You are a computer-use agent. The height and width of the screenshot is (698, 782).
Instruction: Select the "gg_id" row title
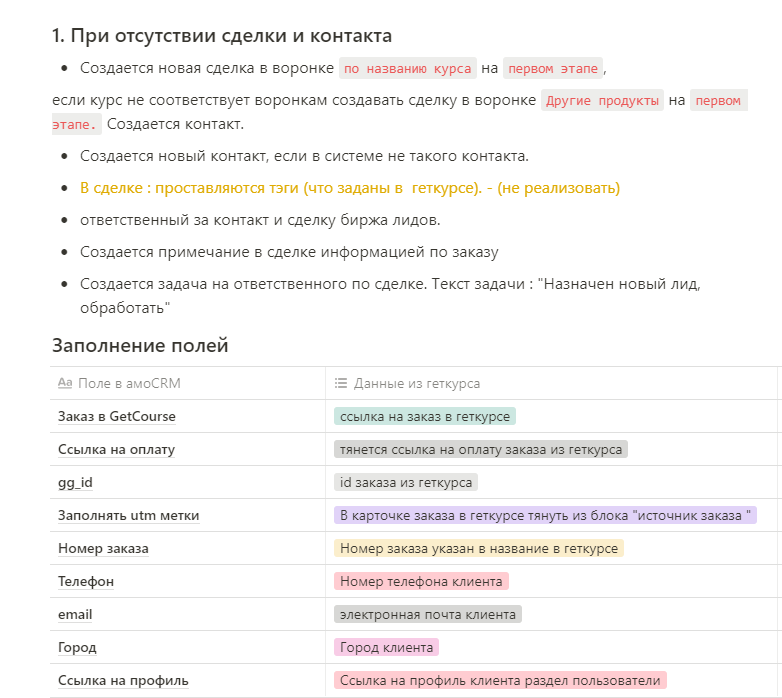75,482
